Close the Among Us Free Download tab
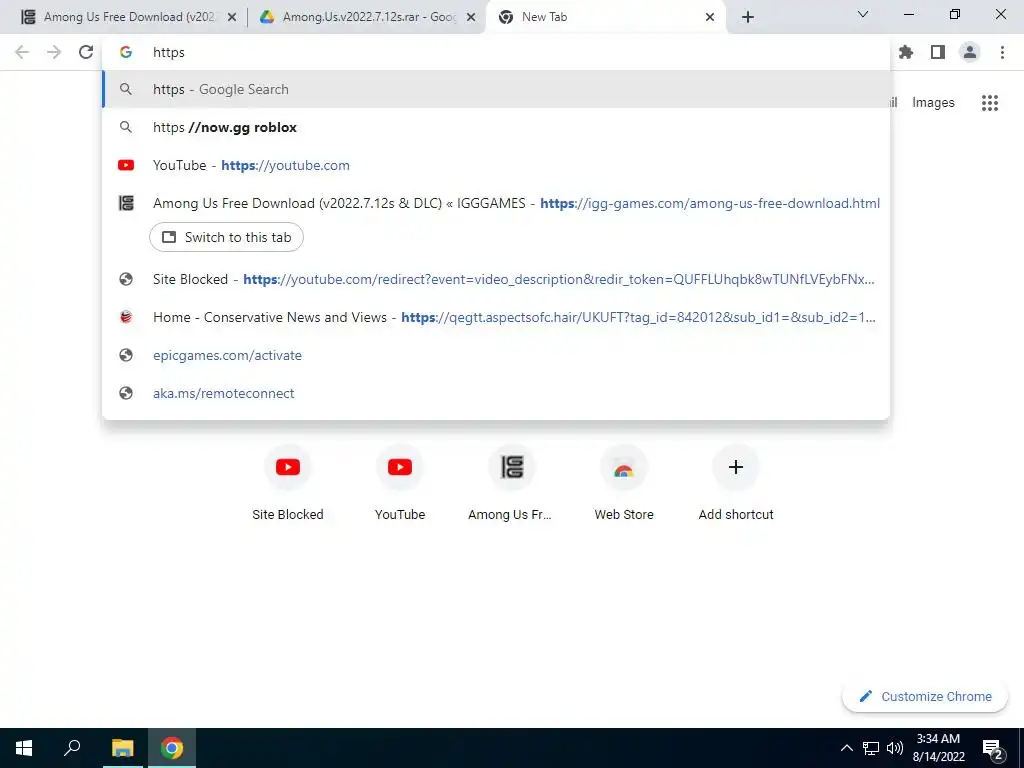The image size is (1024, 768). click(232, 17)
